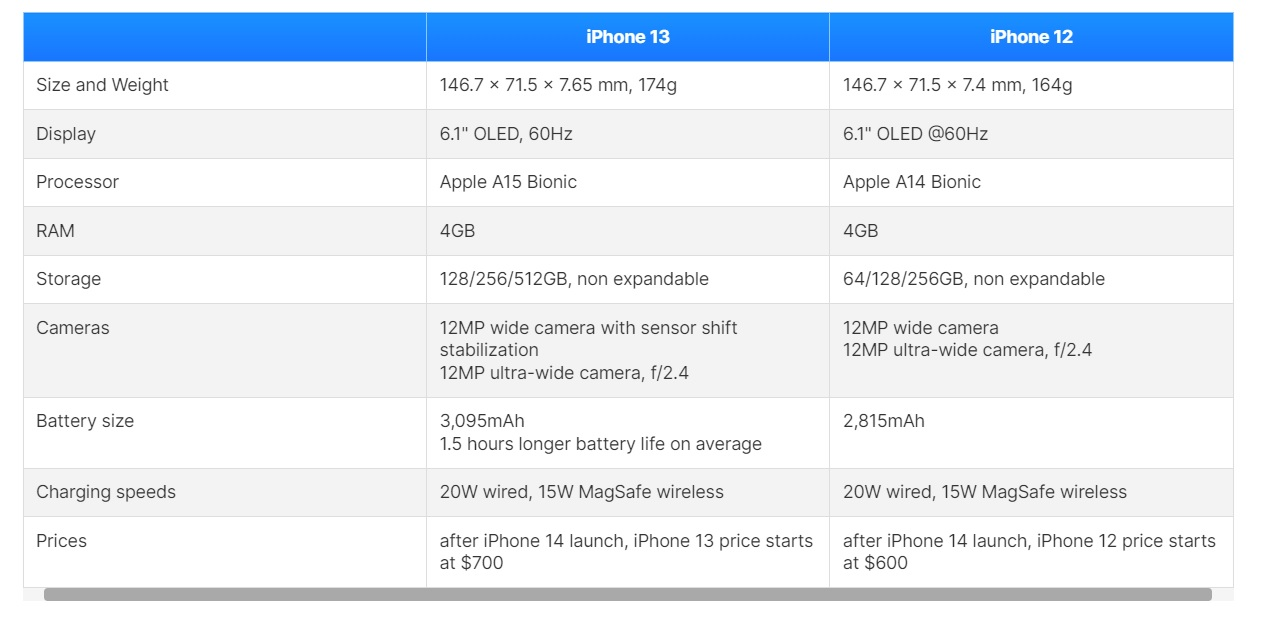Click the iPhone 13 price starts at $700 cell
Image resolution: width=1271 pixels, height=620 pixels.
[x=628, y=552]
